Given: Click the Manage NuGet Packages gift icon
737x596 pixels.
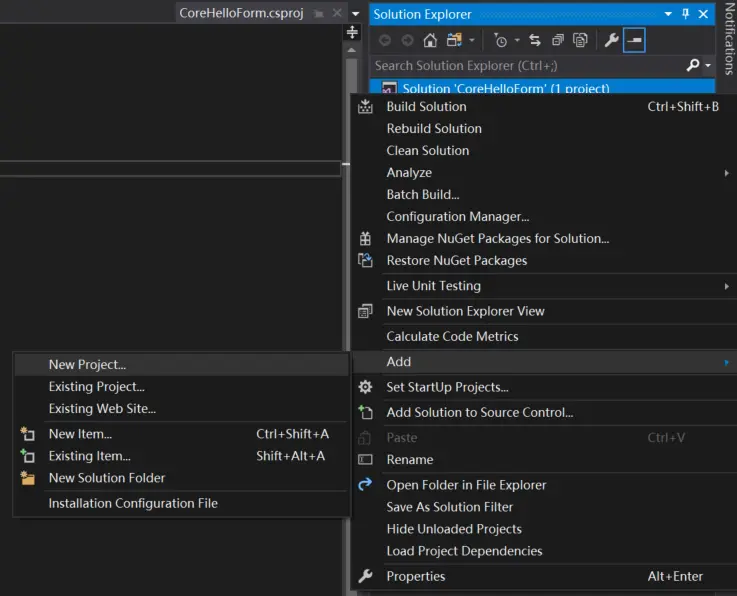Looking at the screenshot, I should [365, 239].
